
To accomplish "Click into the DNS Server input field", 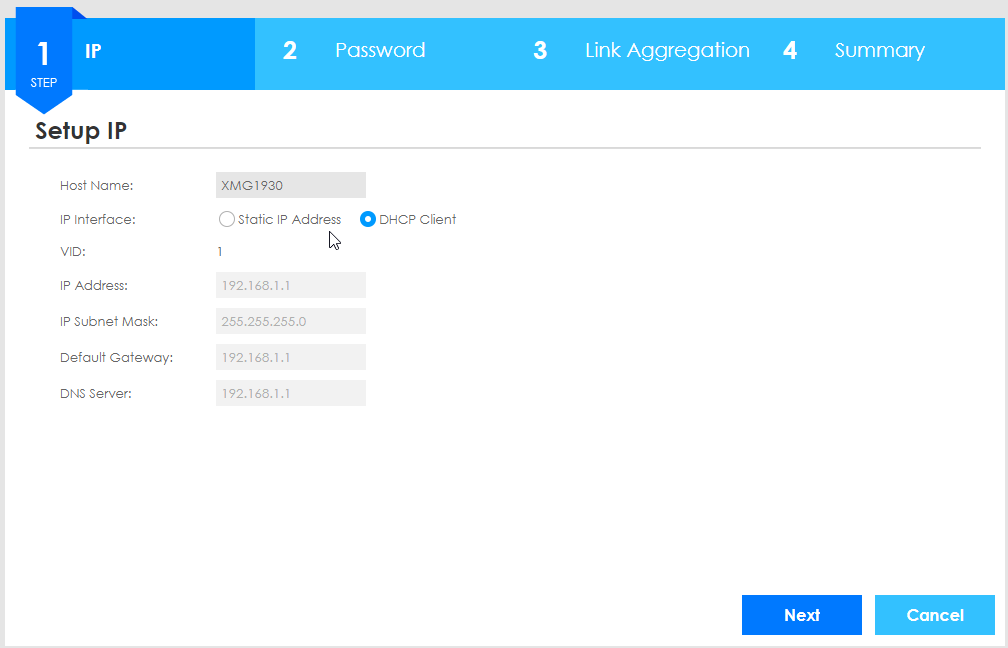I will 290,393.
